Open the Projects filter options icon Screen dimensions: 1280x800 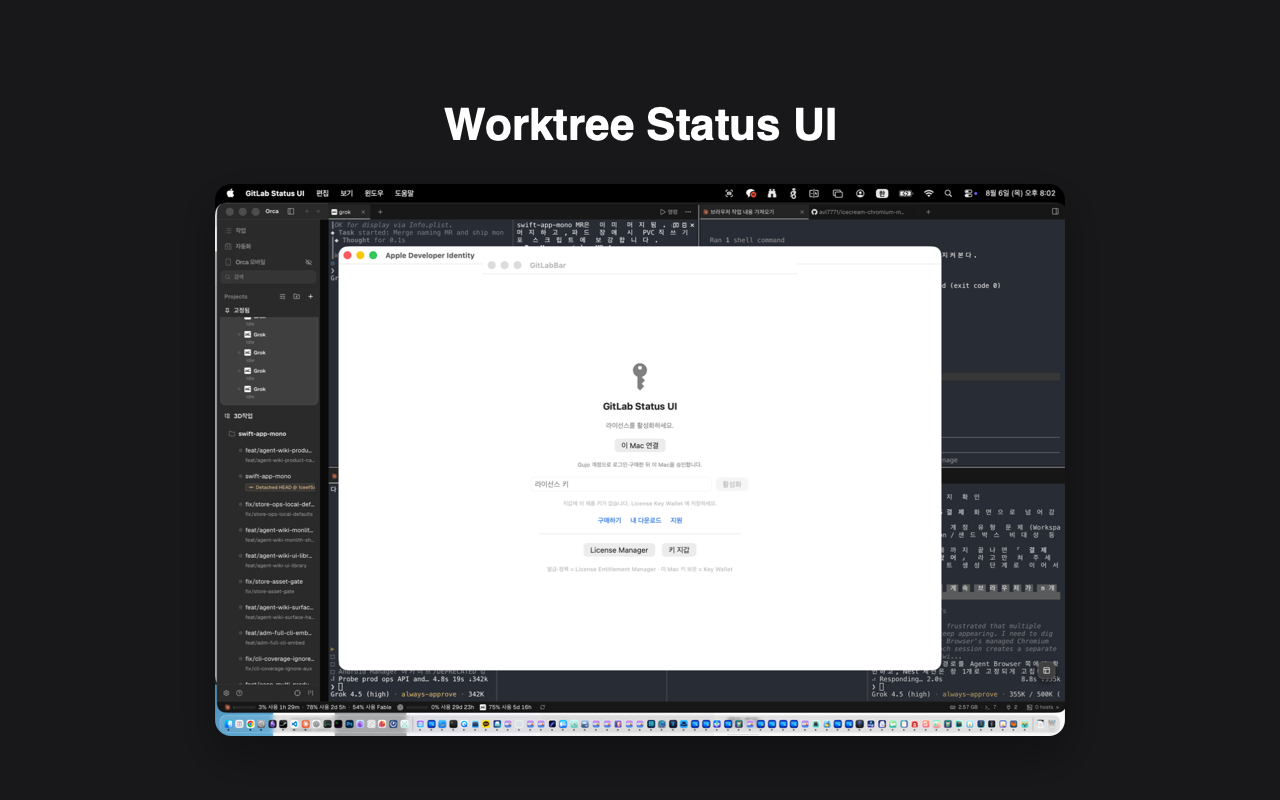coord(282,296)
